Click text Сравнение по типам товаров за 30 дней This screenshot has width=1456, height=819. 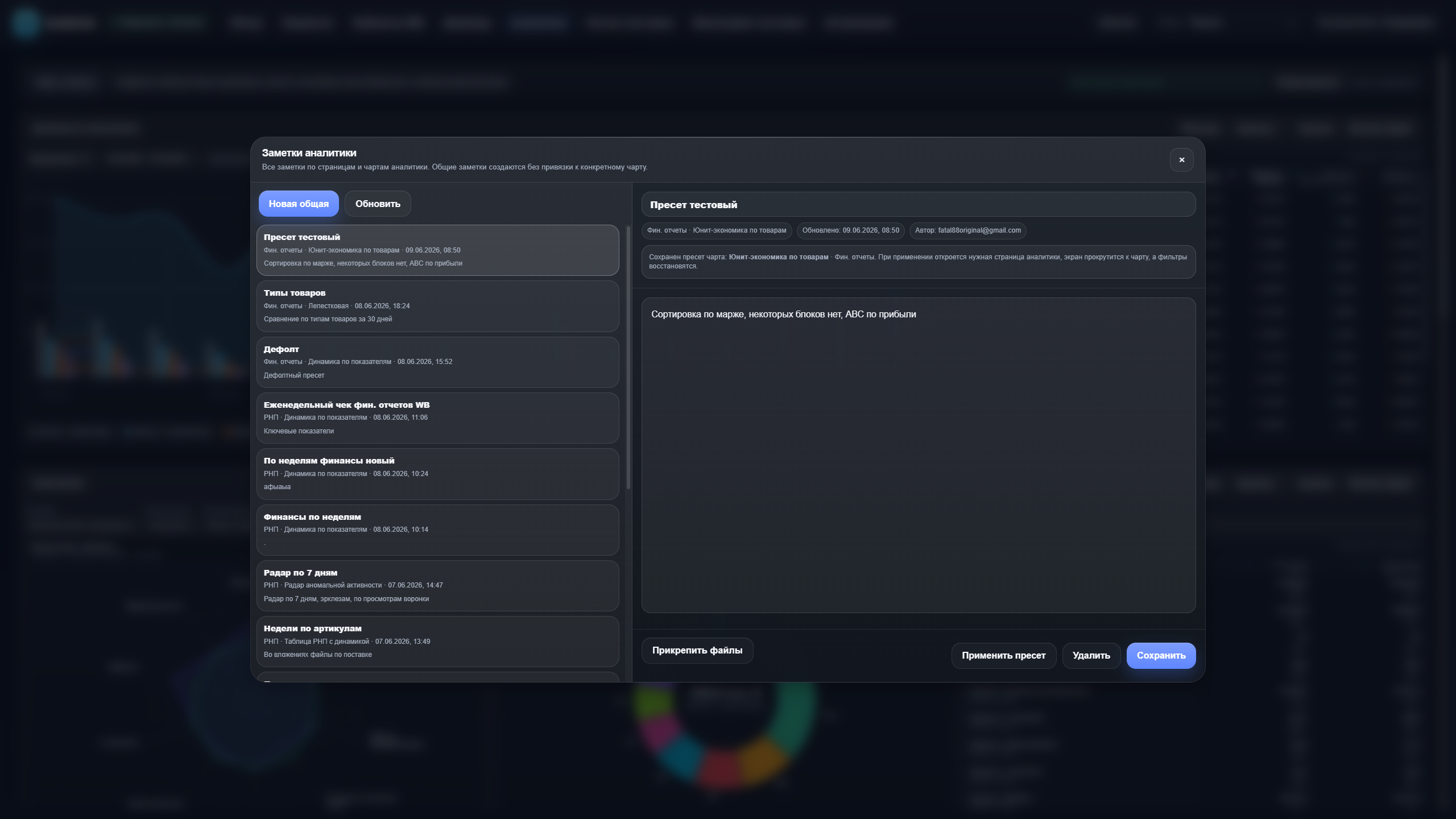pyautogui.click(x=328, y=319)
